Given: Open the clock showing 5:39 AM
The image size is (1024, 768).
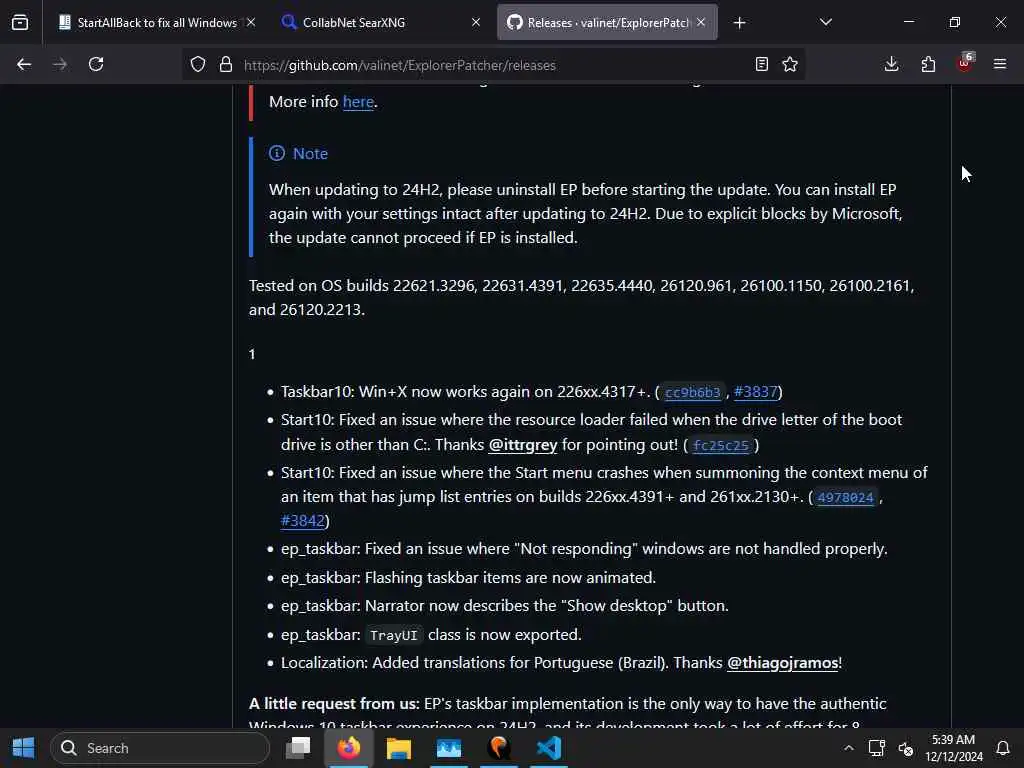Looking at the screenshot, I should tap(953, 748).
